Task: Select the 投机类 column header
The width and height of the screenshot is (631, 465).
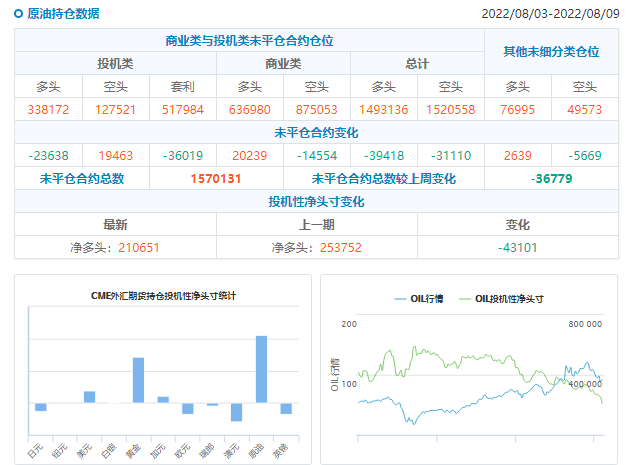Action: coord(115,63)
